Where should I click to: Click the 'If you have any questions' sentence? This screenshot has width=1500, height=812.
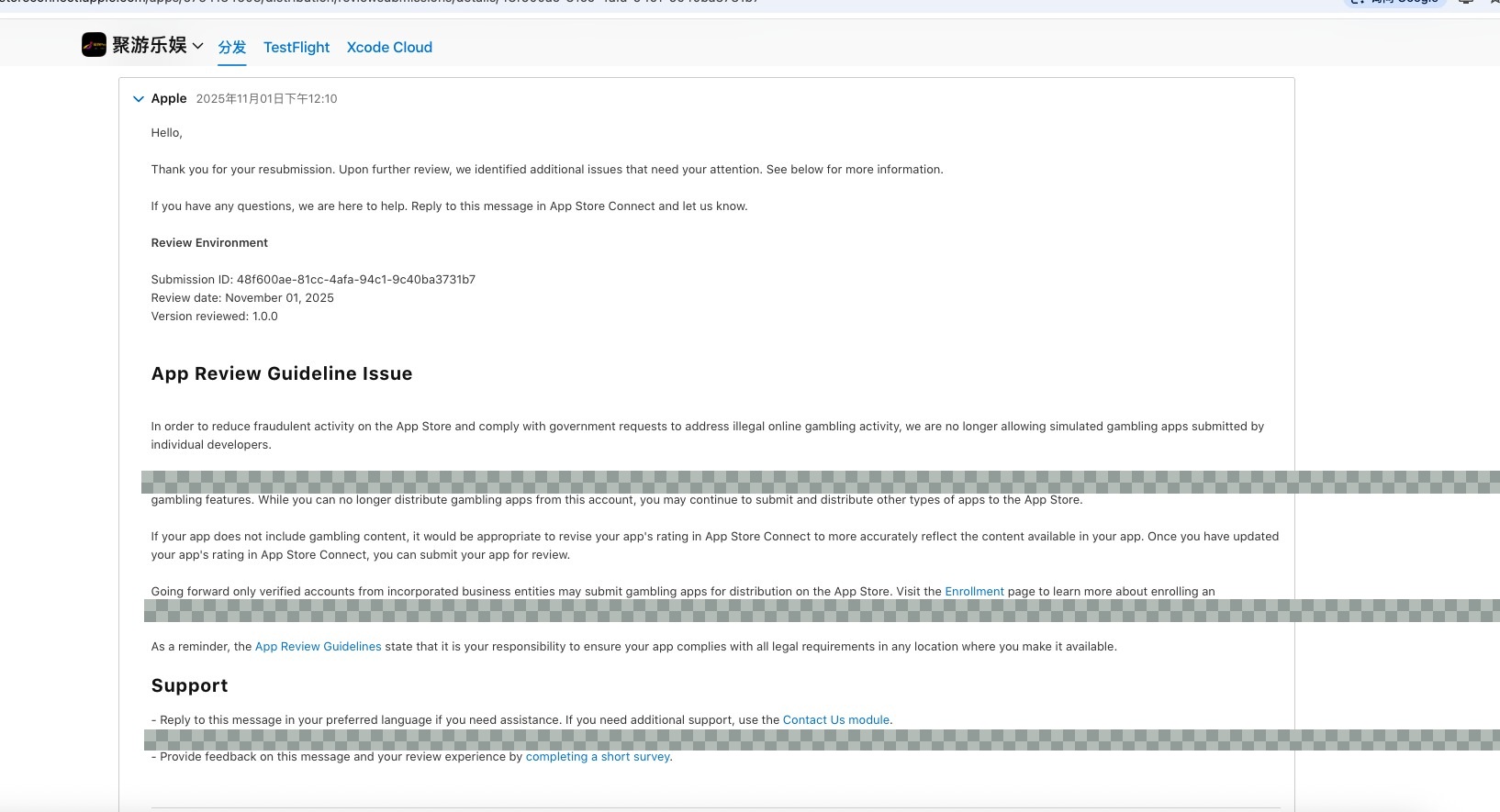[449, 206]
